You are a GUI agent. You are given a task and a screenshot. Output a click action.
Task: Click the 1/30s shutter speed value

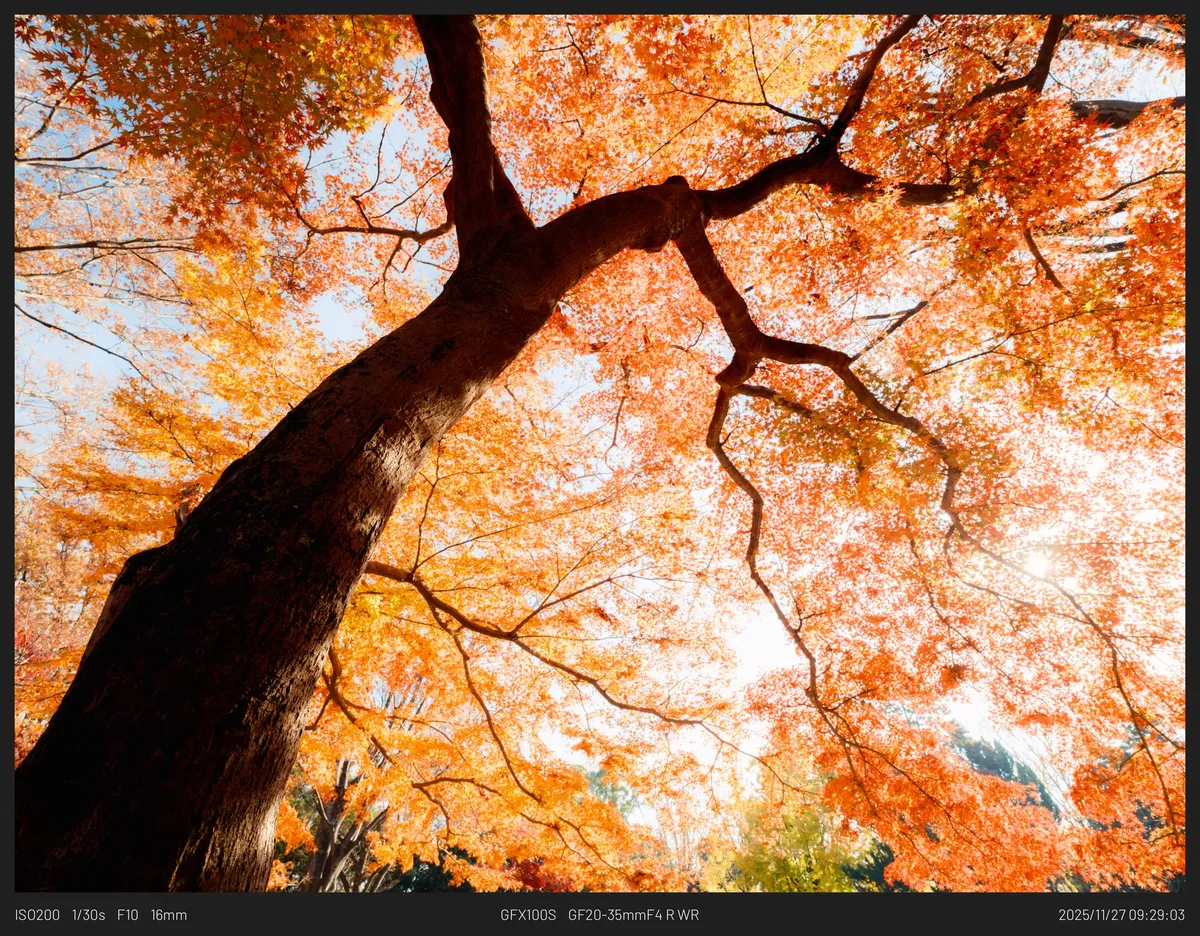tap(88, 915)
